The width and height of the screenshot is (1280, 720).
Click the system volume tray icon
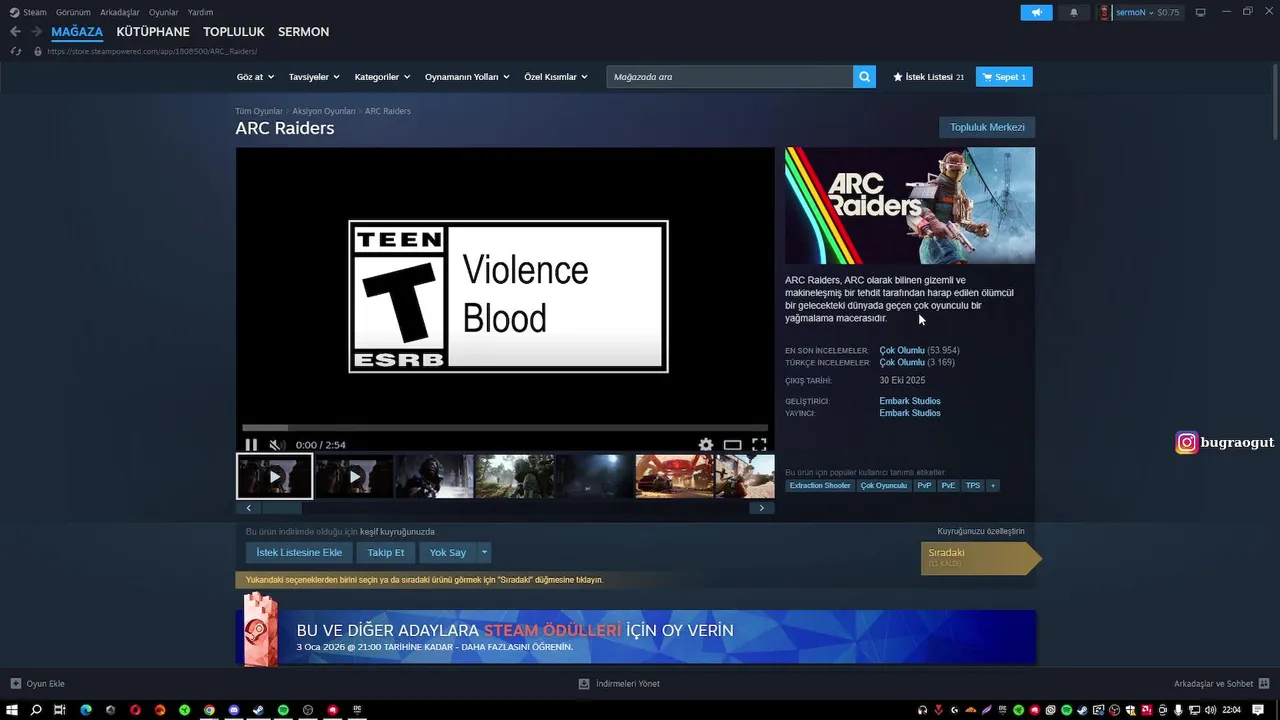1211,710
